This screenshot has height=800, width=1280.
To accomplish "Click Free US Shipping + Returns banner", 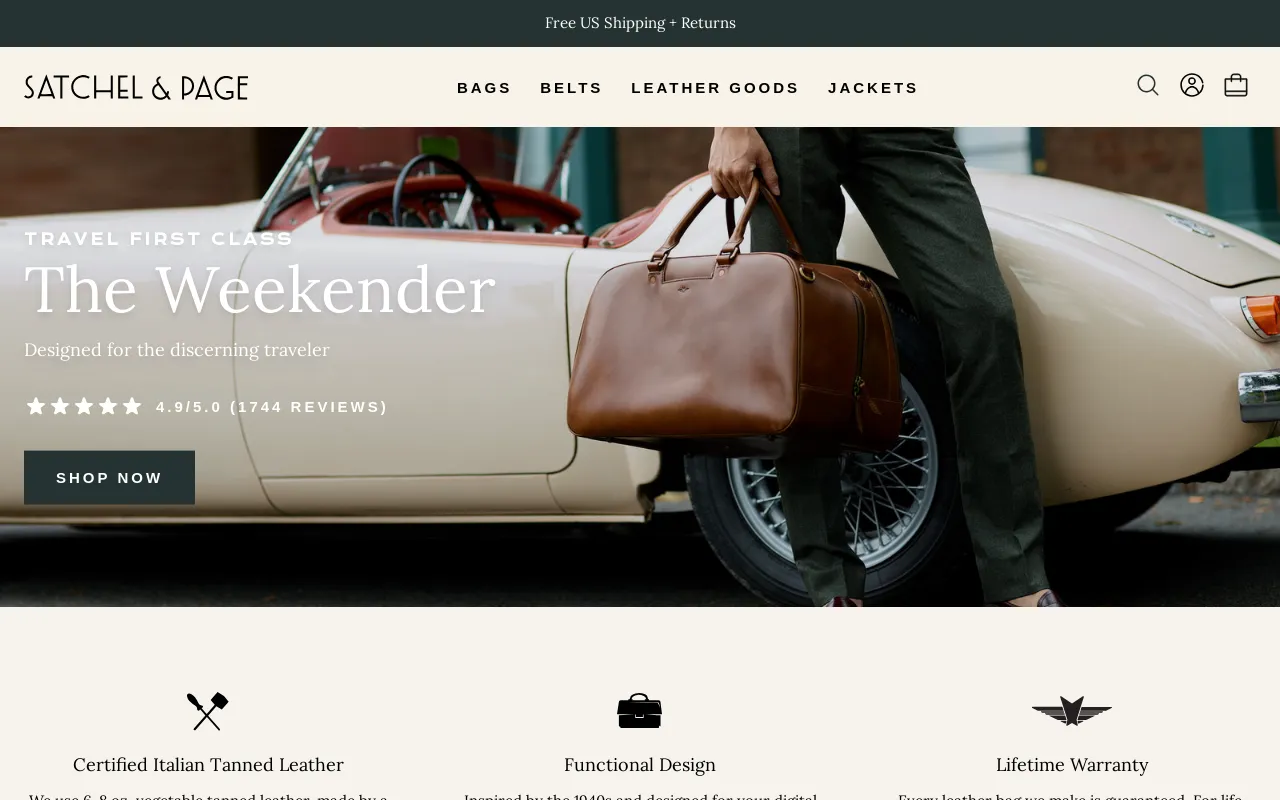I will (640, 23).
